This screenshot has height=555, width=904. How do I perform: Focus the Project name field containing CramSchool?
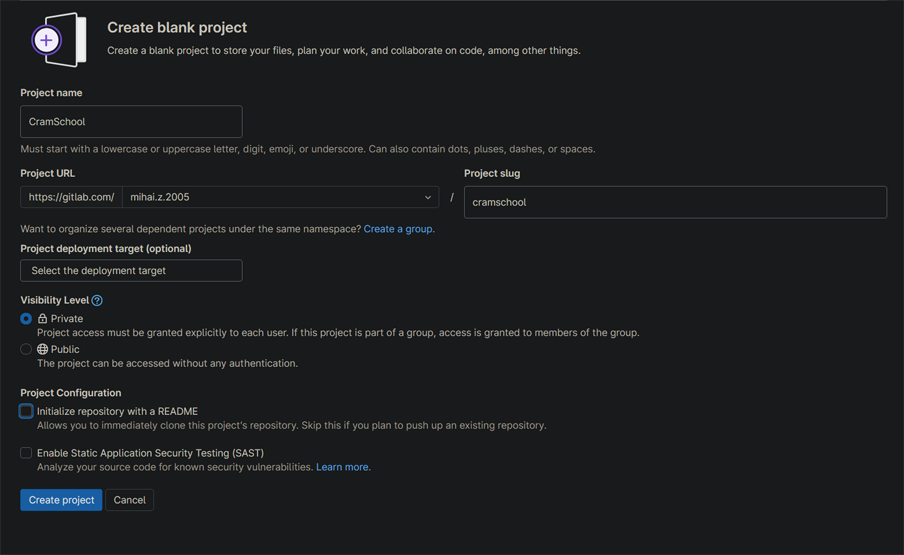[131, 122]
